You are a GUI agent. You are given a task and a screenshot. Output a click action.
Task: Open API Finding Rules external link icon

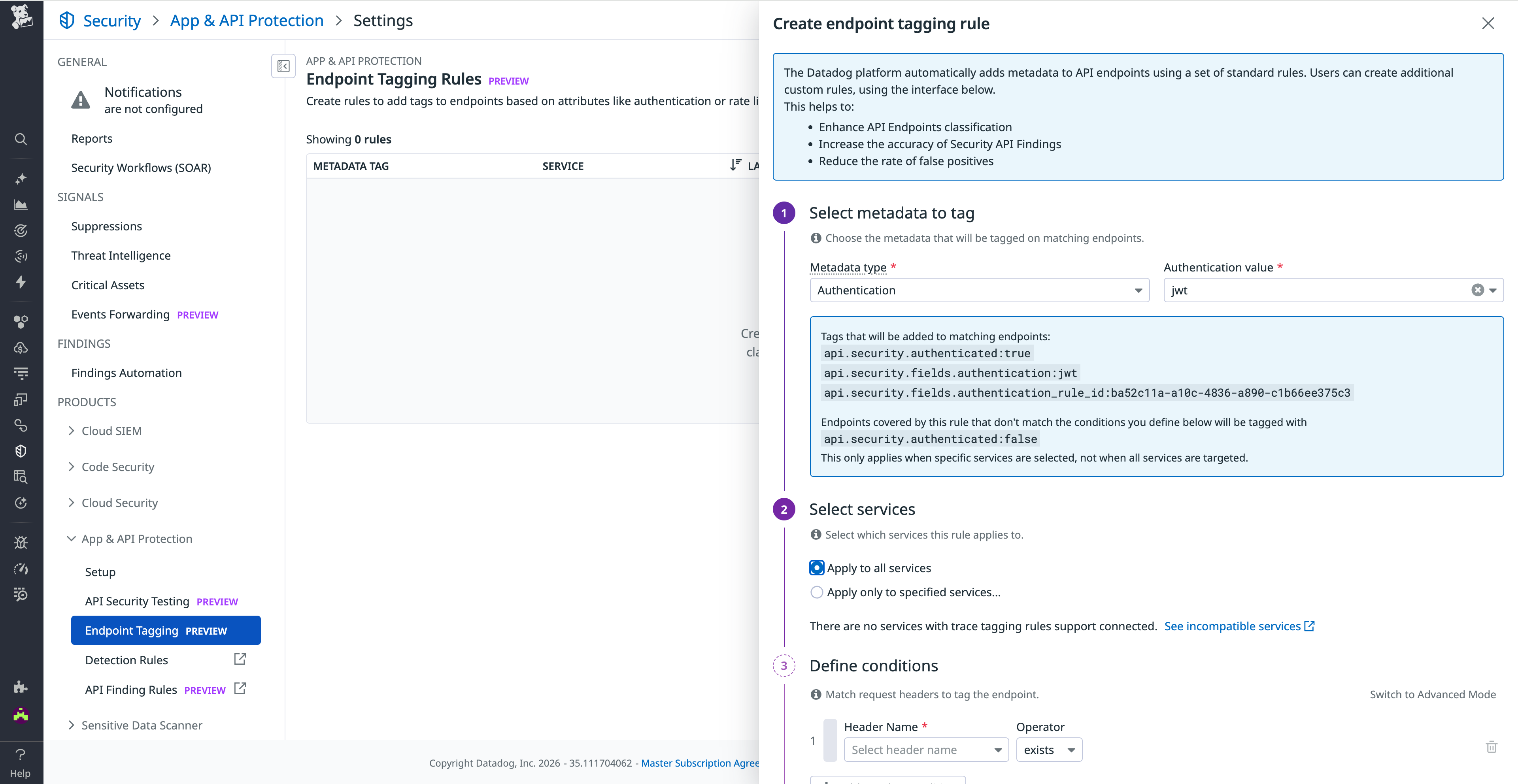[x=240, y=688]
